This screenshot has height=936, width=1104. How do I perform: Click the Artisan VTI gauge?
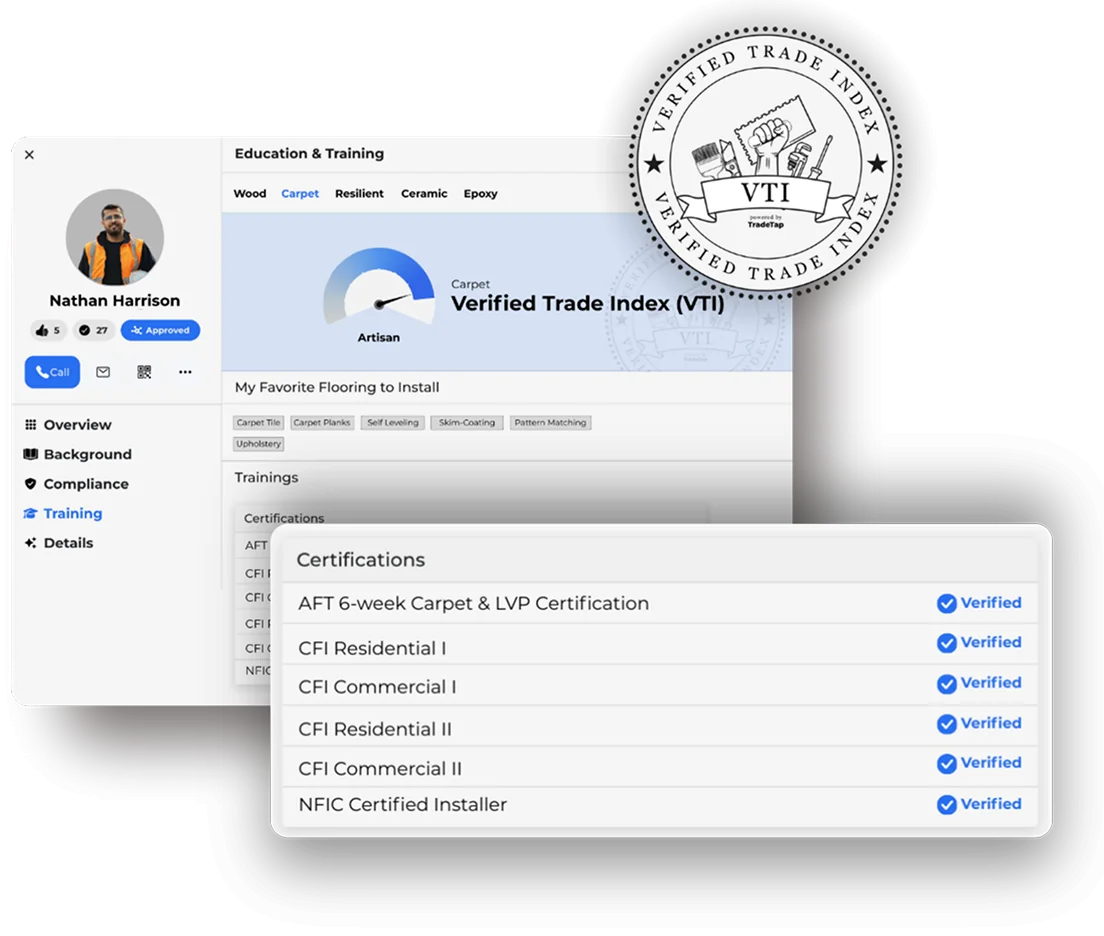pyautogui.click(x=379, y=287)
